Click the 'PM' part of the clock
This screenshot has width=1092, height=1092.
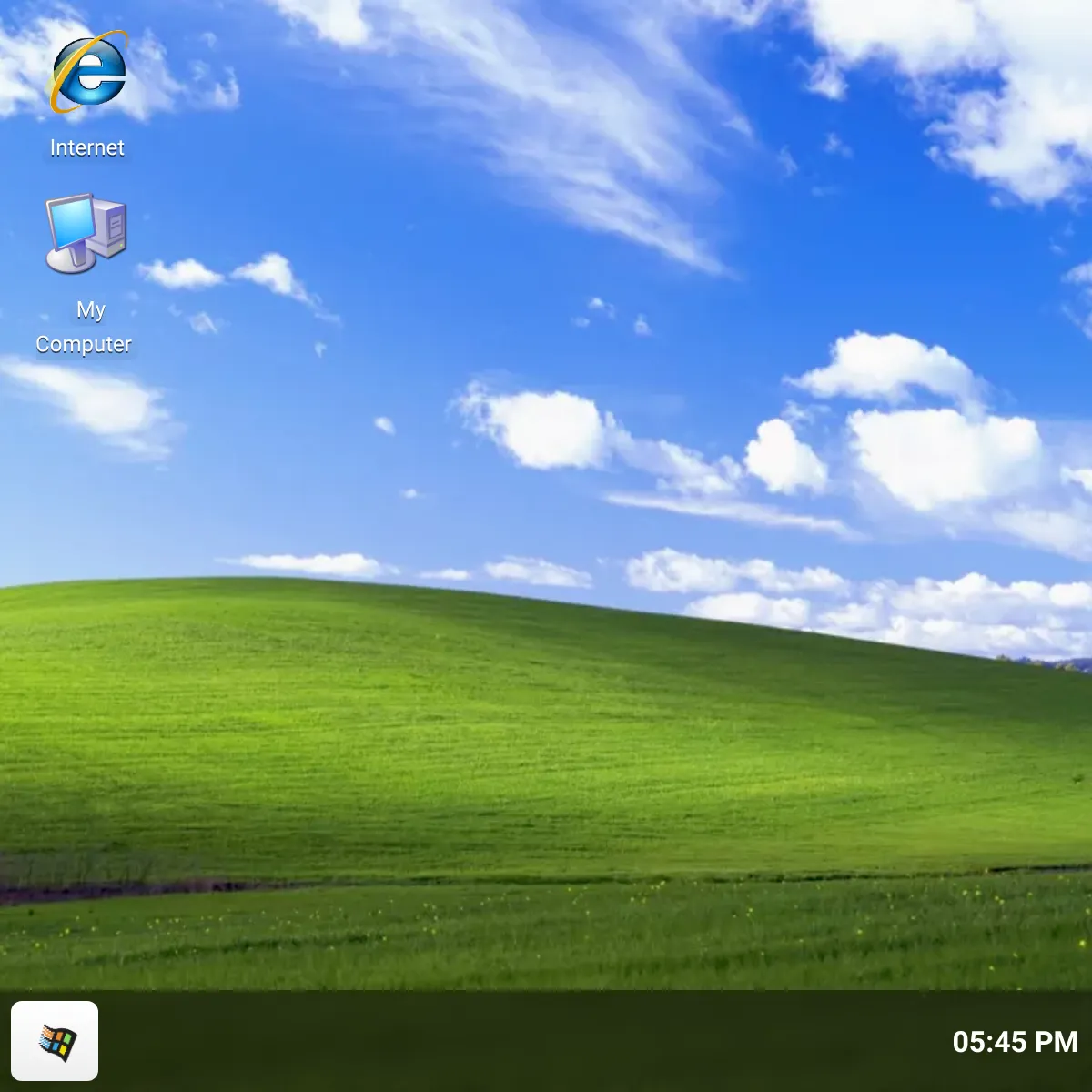1057,1041
